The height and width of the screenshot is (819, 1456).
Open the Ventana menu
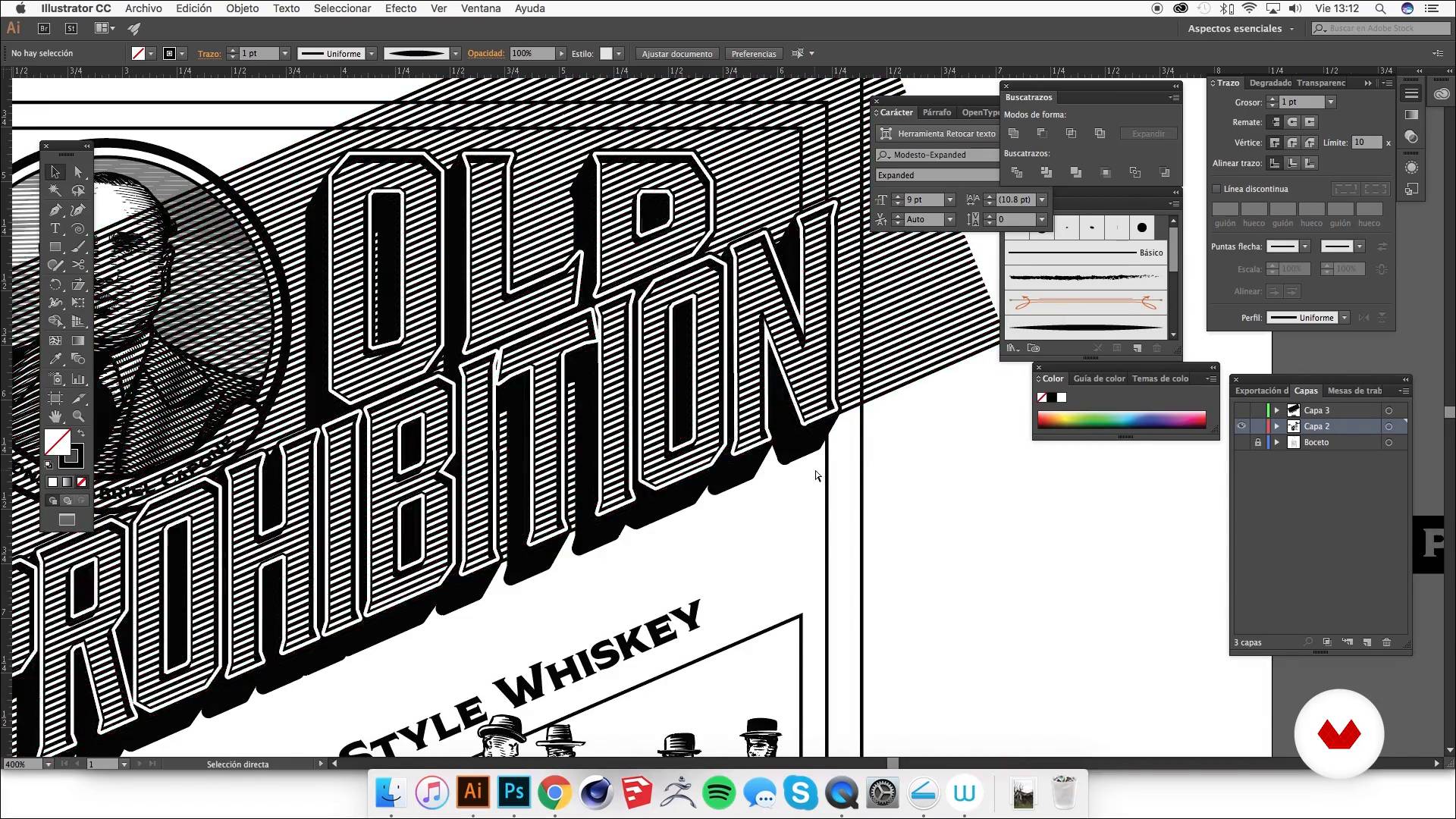coord(481,8)
